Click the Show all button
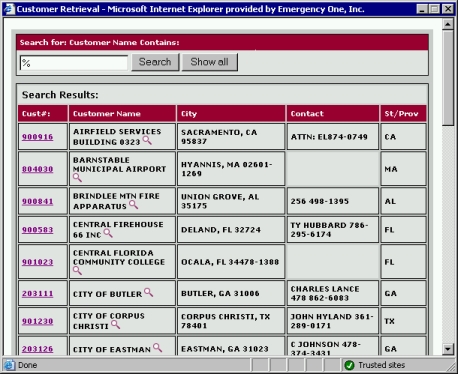 point(210,62)
